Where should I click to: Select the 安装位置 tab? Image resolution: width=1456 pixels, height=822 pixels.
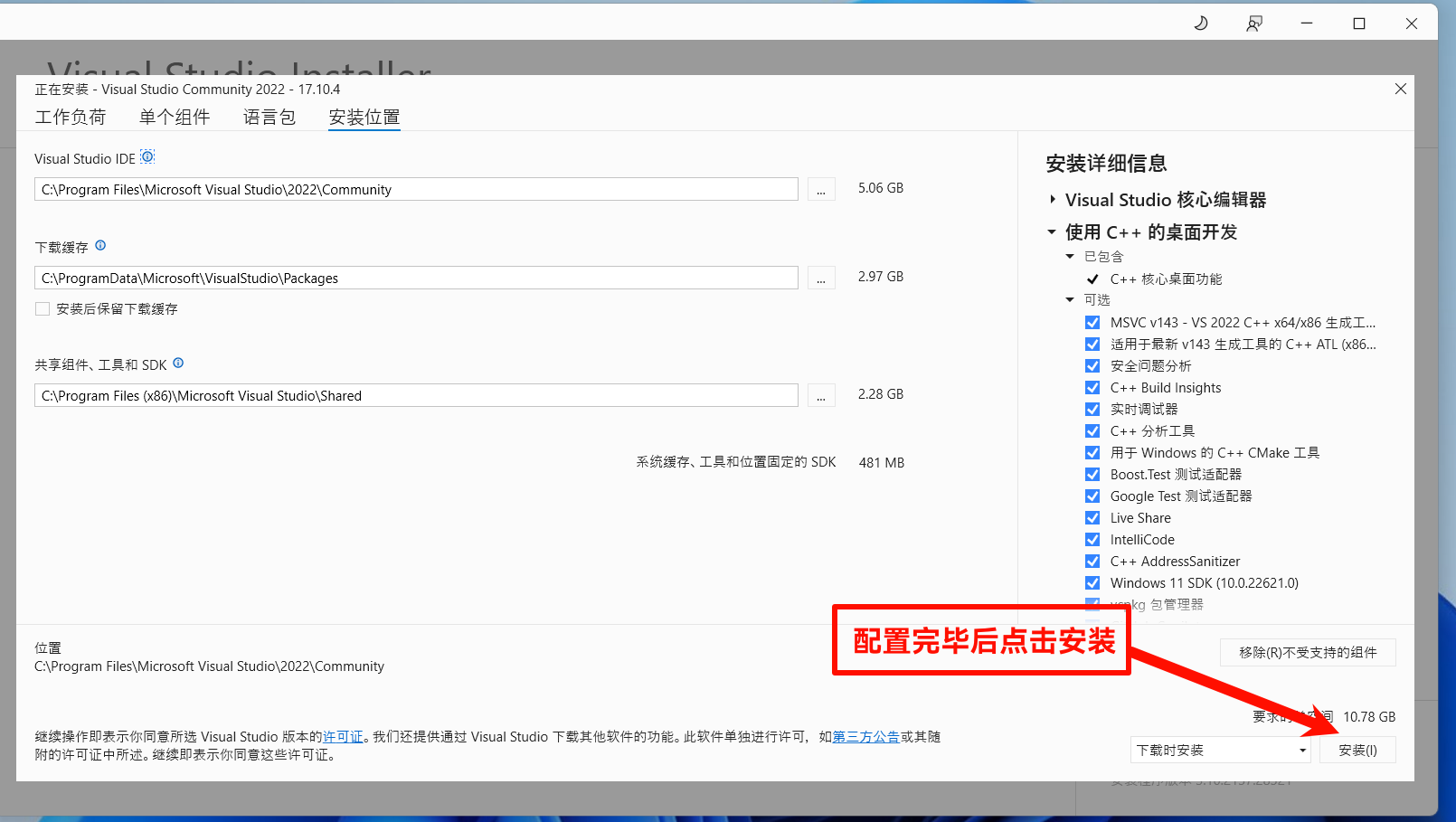364,118
